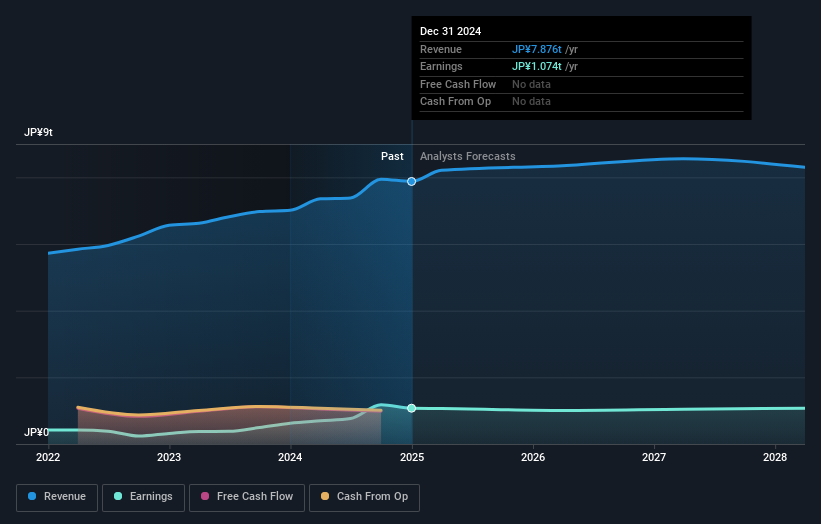Click the JP¥0 y-axis label
Image resolution: width=821 pixels, height=524 pixels.
pyautogui.click(x=36, y=432)
